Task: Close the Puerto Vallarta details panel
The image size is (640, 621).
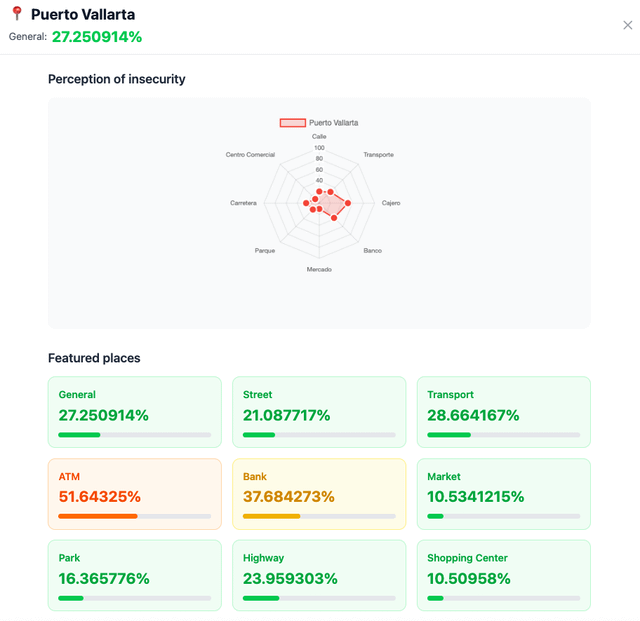Action: pyautogui.click(x=627, y=25)
